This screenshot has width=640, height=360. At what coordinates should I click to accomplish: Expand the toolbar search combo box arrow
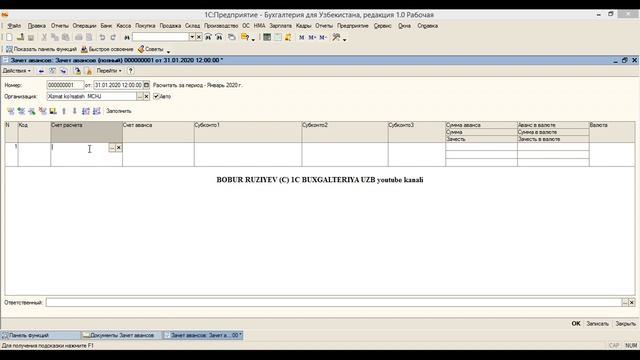pos(192,37)
